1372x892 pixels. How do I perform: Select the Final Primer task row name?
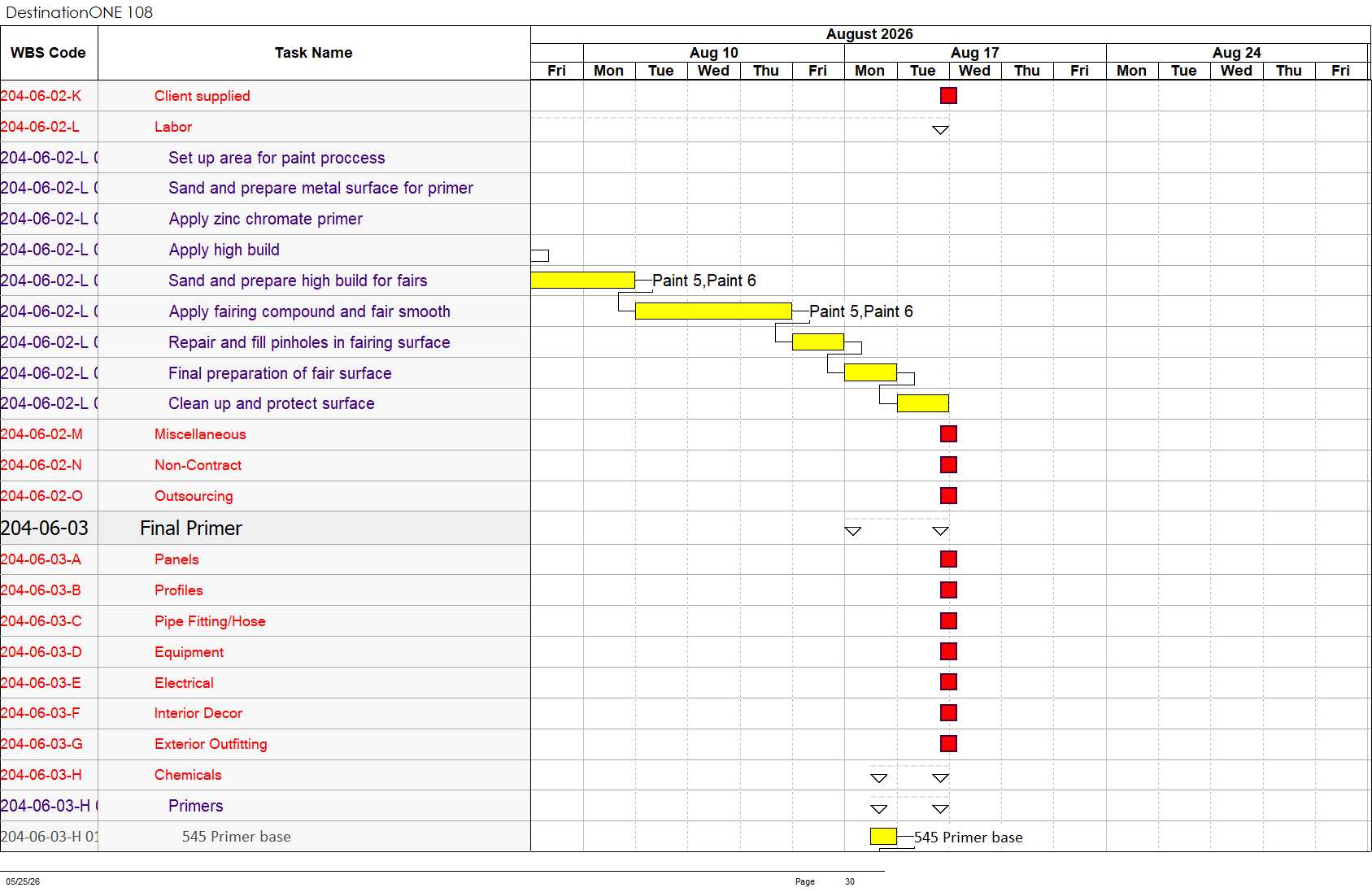(x=191, y=529)
